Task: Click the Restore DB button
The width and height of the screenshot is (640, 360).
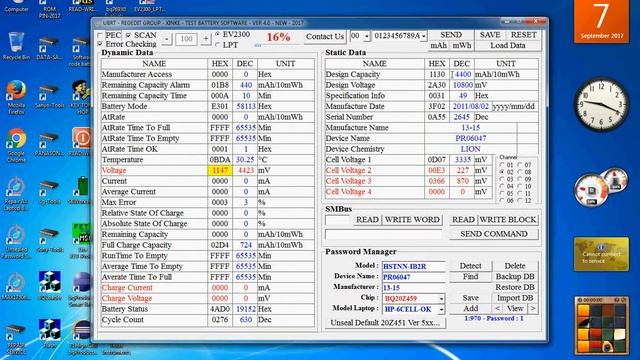Action: coord(515,287)
